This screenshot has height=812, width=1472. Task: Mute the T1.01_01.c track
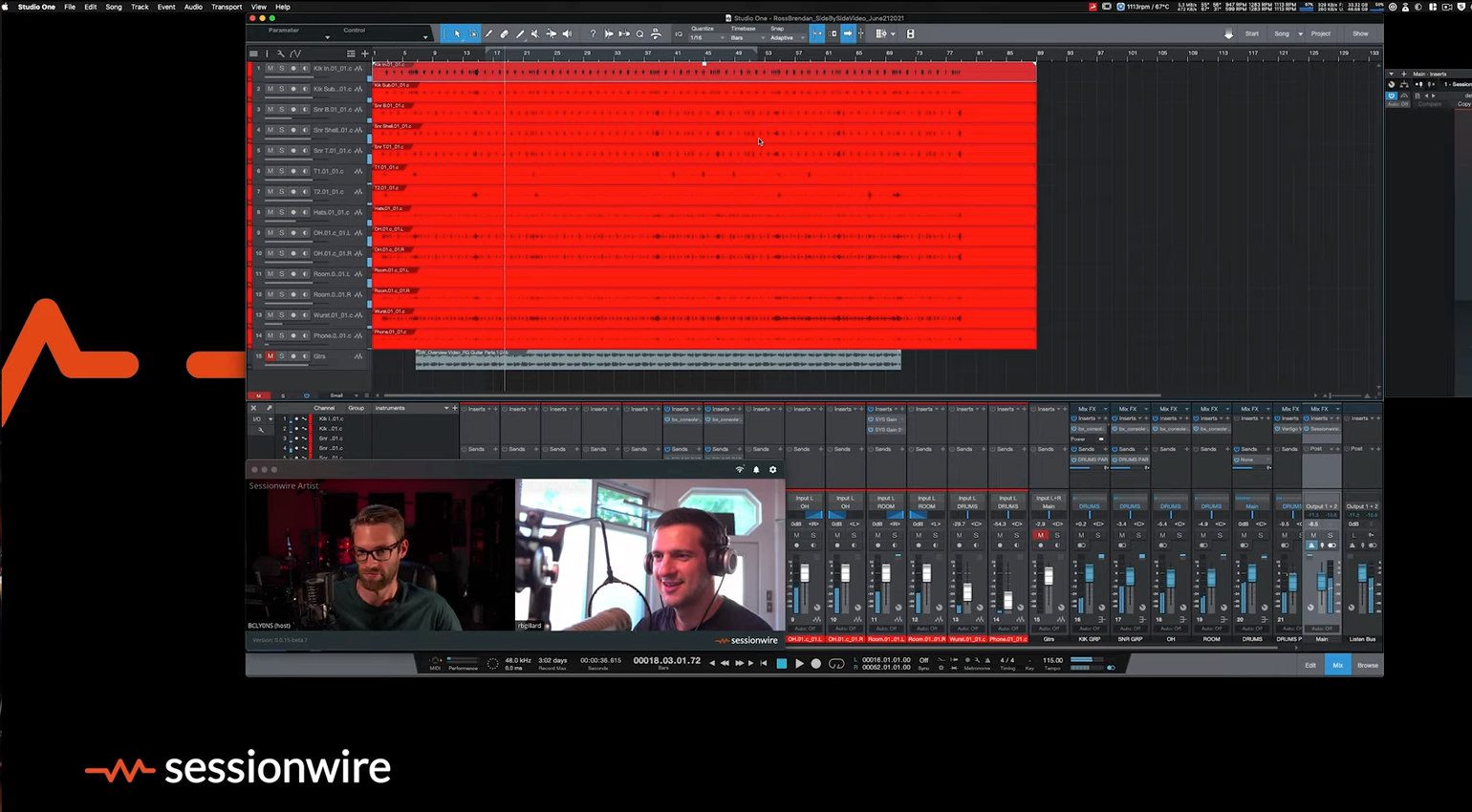pos(270,171)
